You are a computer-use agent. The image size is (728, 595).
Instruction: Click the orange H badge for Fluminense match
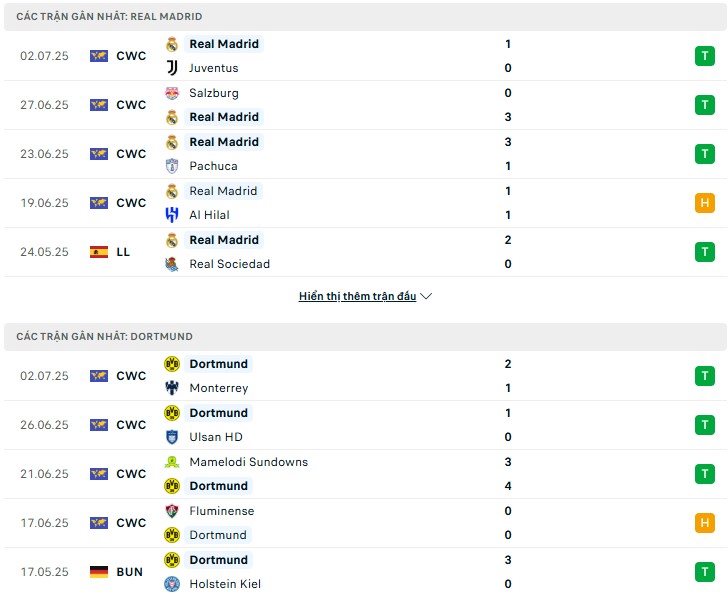(x=704, y=523)
